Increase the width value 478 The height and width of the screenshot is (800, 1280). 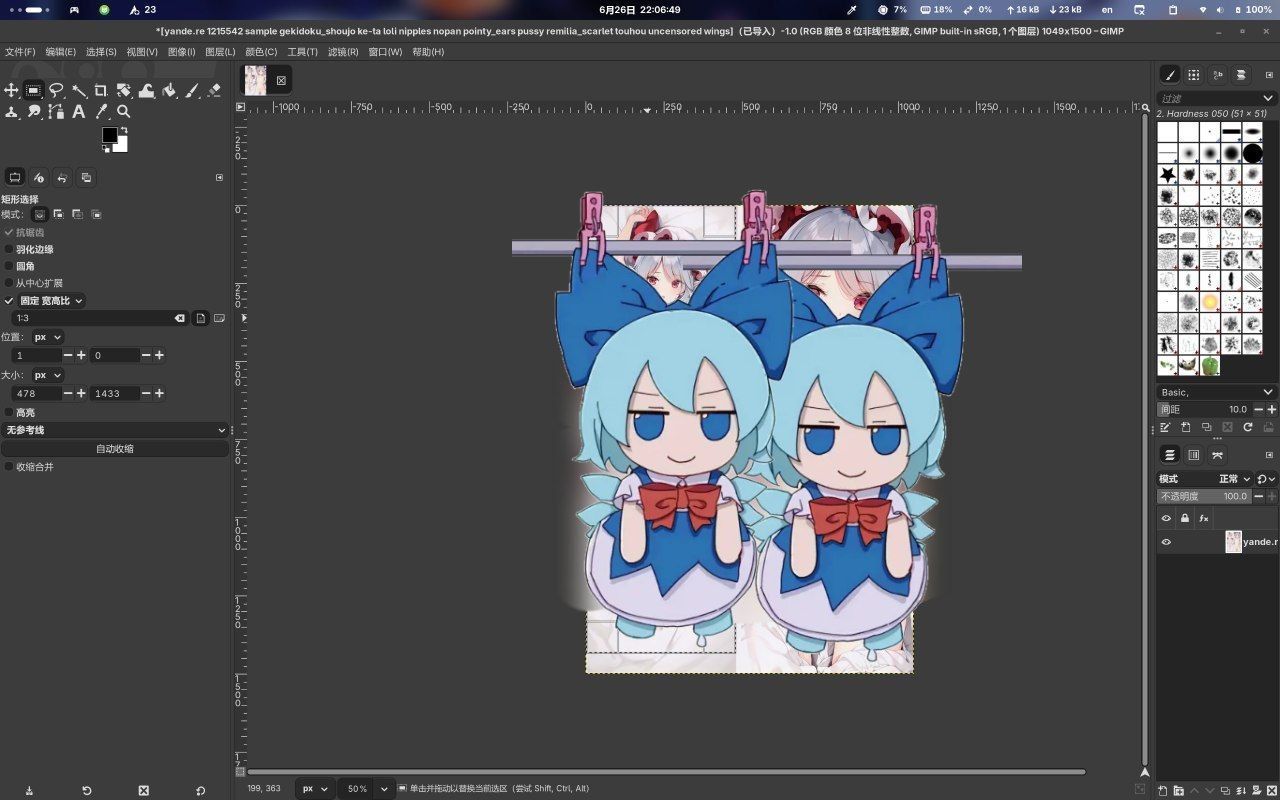pos(81,393)
